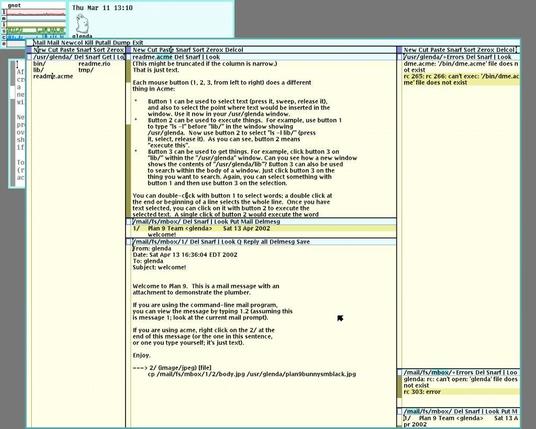The height and width of the screenshot is (429, 536).
Task: Click Save in the /mail/fs/mbox/1/ tag
Action: [x=303, y=242]
